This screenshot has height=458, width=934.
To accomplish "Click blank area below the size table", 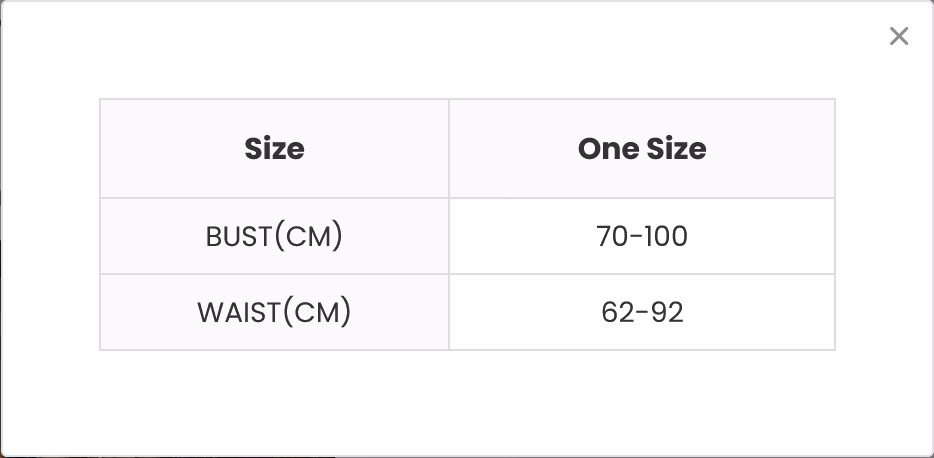I will click(x=467, y=402).
